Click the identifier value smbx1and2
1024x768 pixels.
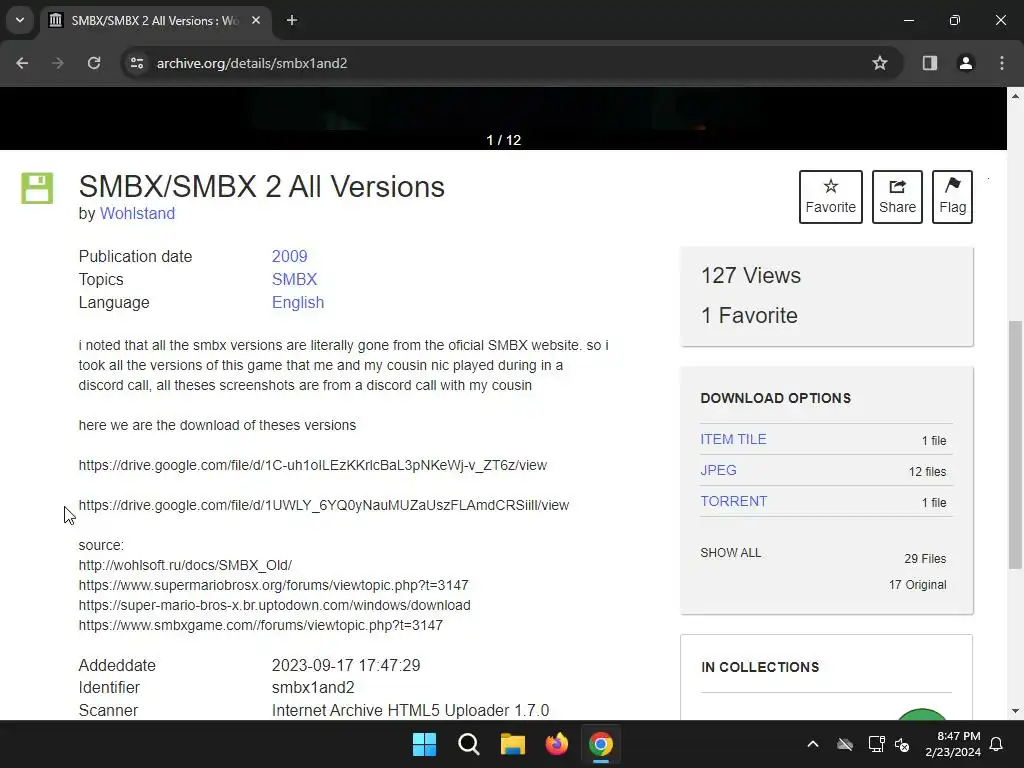point(313,687)
